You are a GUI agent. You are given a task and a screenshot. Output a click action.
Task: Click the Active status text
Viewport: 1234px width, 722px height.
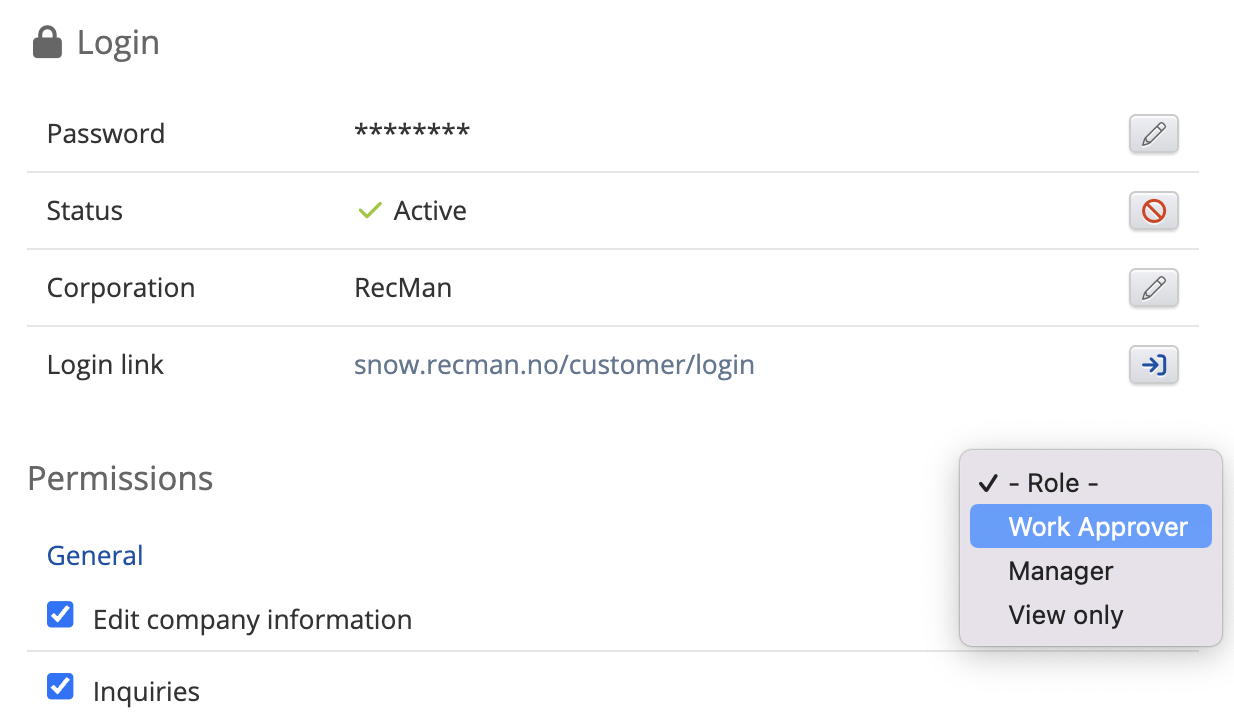pyautogui.click(x=430, y=211)
